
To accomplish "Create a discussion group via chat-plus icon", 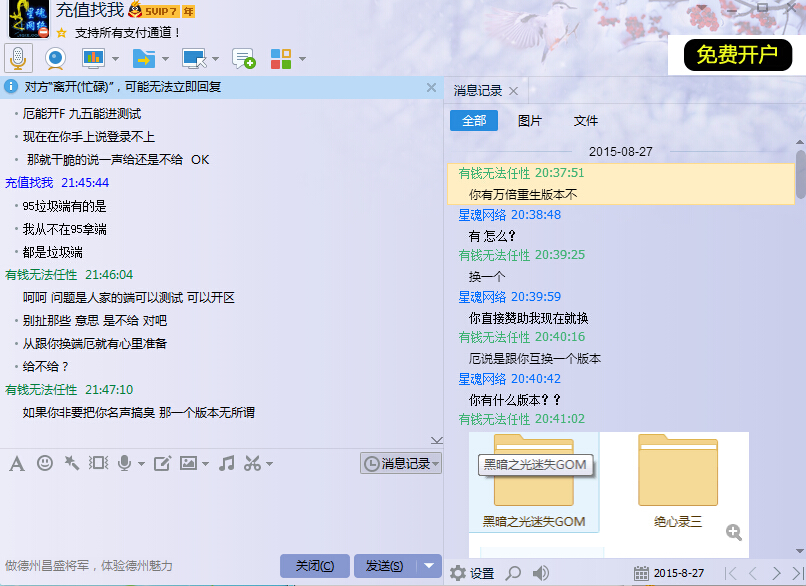I will [x=243, y=58].
